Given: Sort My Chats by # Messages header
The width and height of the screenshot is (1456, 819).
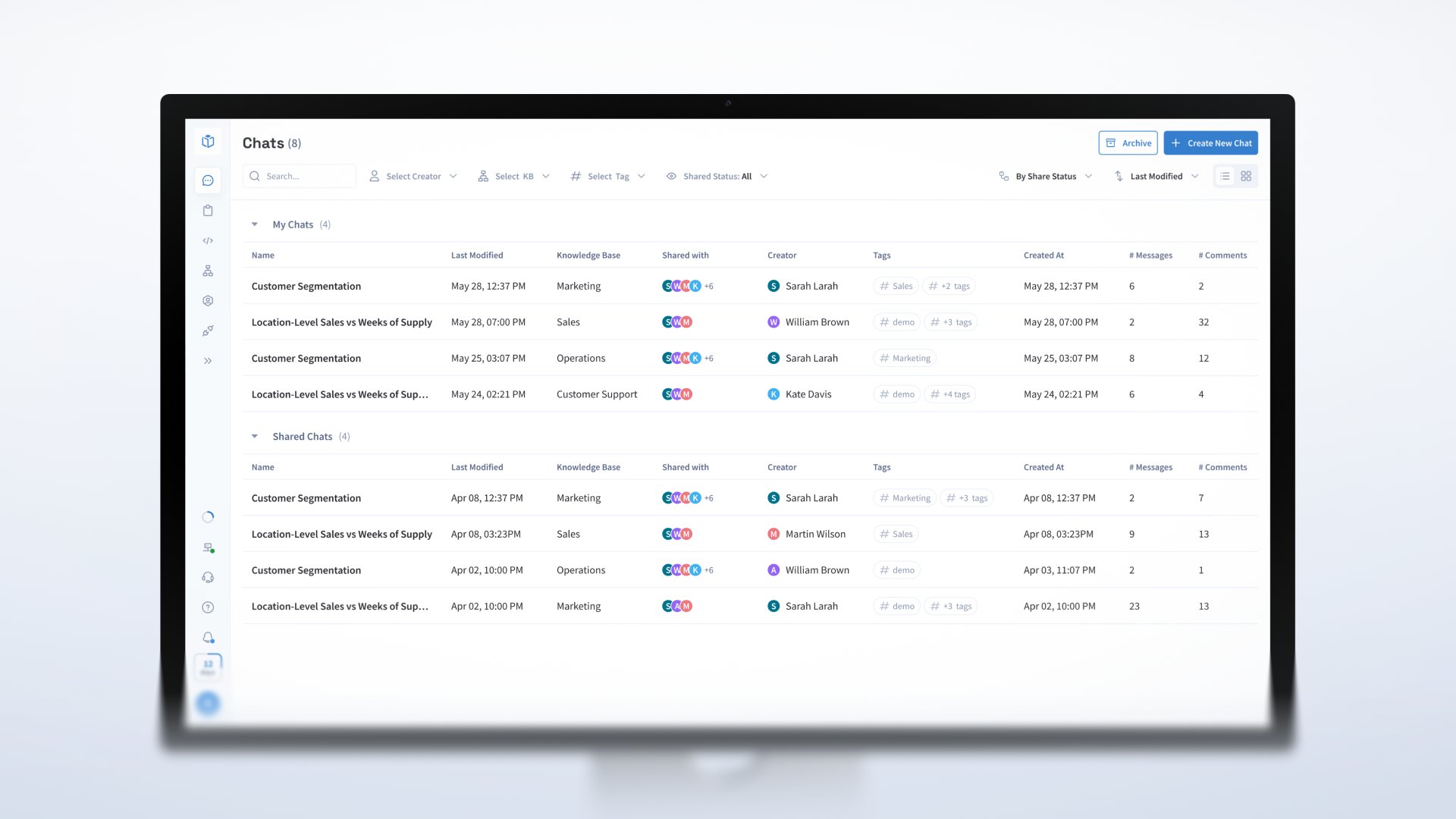Looking at the screenshot, I should tap(1150, 256).
